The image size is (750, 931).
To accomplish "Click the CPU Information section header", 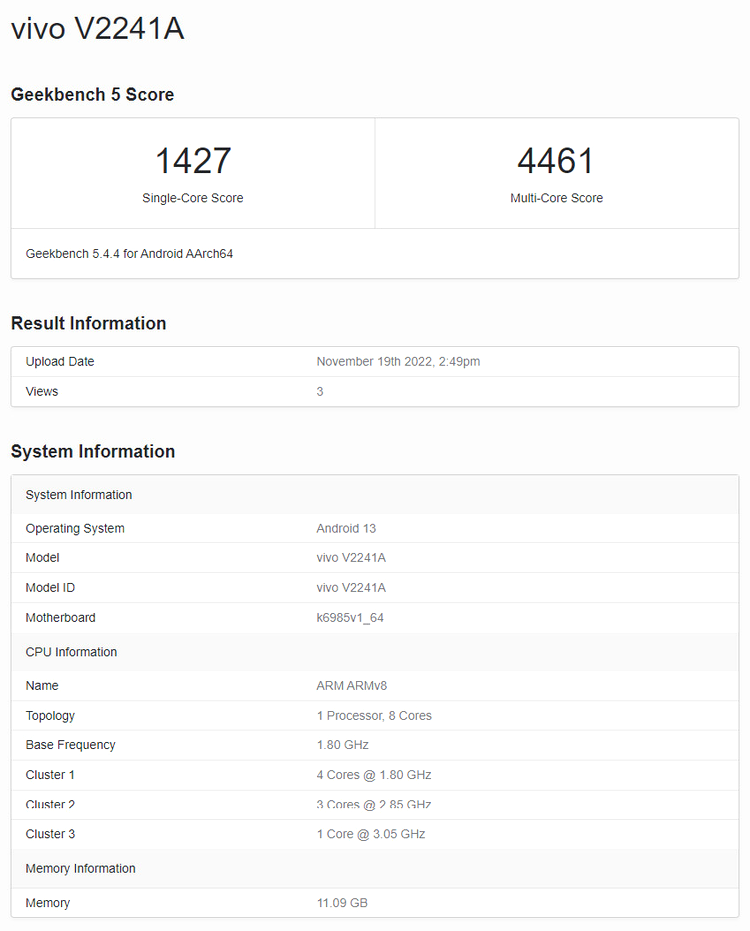I will click(375, 652).
